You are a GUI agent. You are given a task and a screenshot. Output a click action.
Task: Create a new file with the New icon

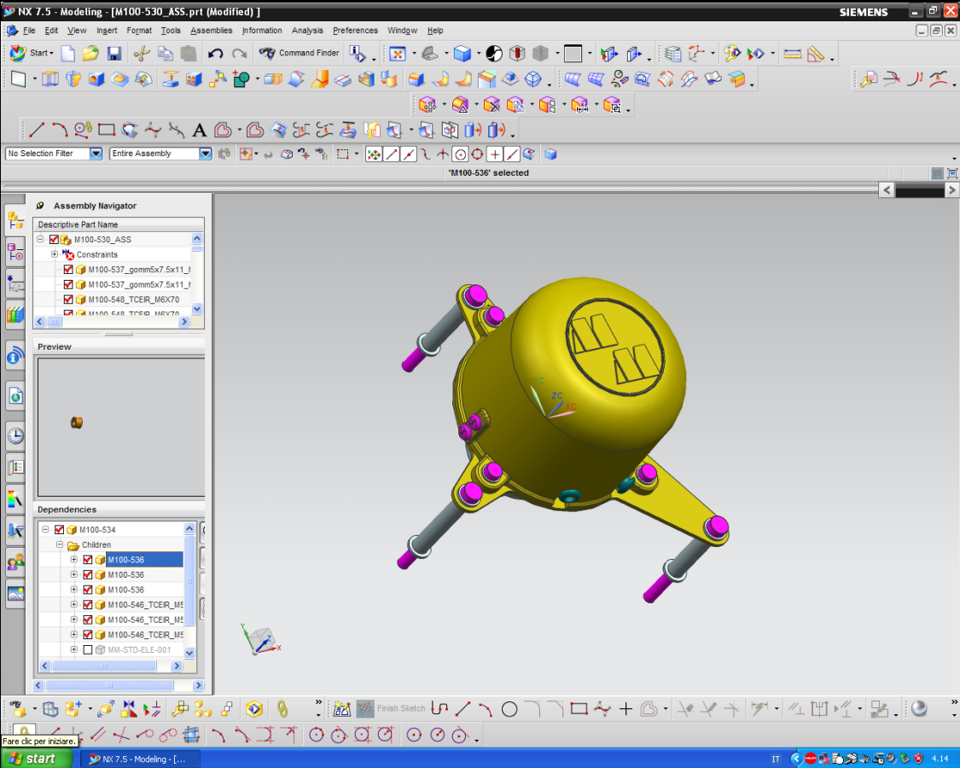point(68,54)
